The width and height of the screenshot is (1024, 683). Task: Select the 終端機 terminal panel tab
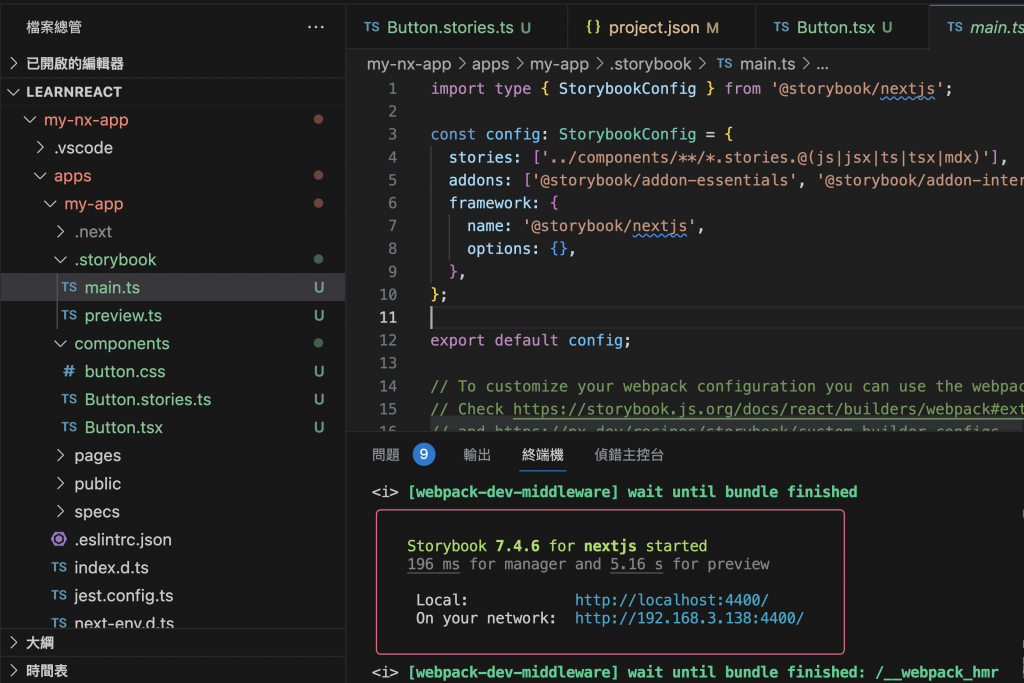point(543,454)
